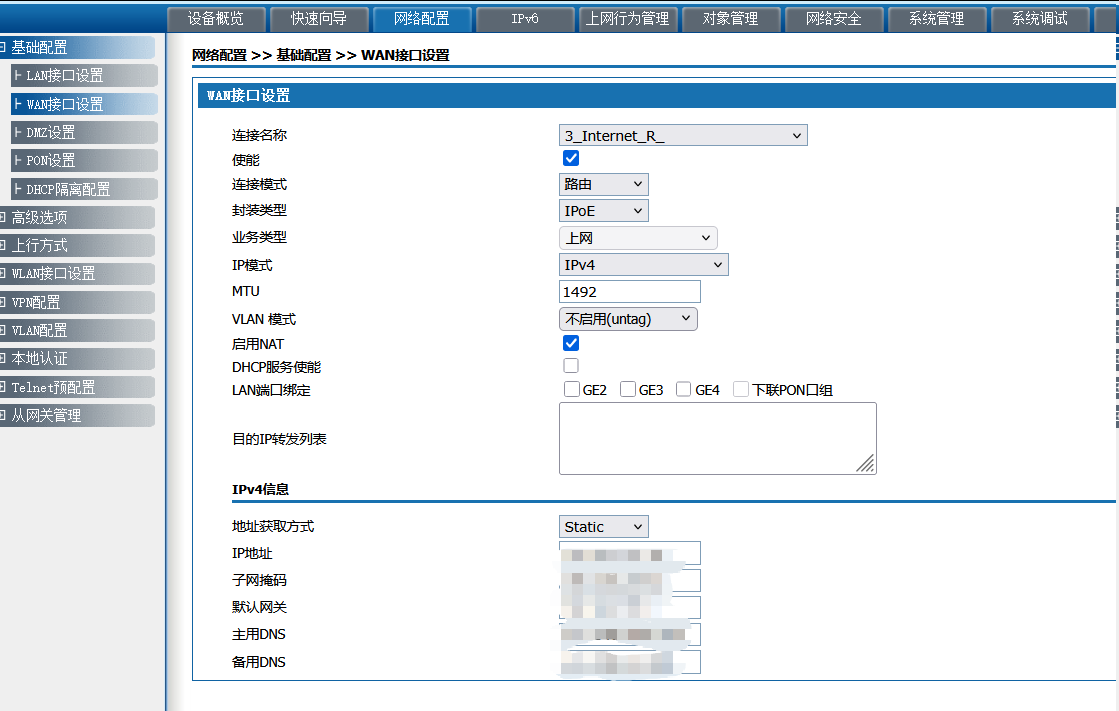The width and height of the screenshot is (1119, 711).
Task: Open the 系统管理 tab
Action: 936,19
